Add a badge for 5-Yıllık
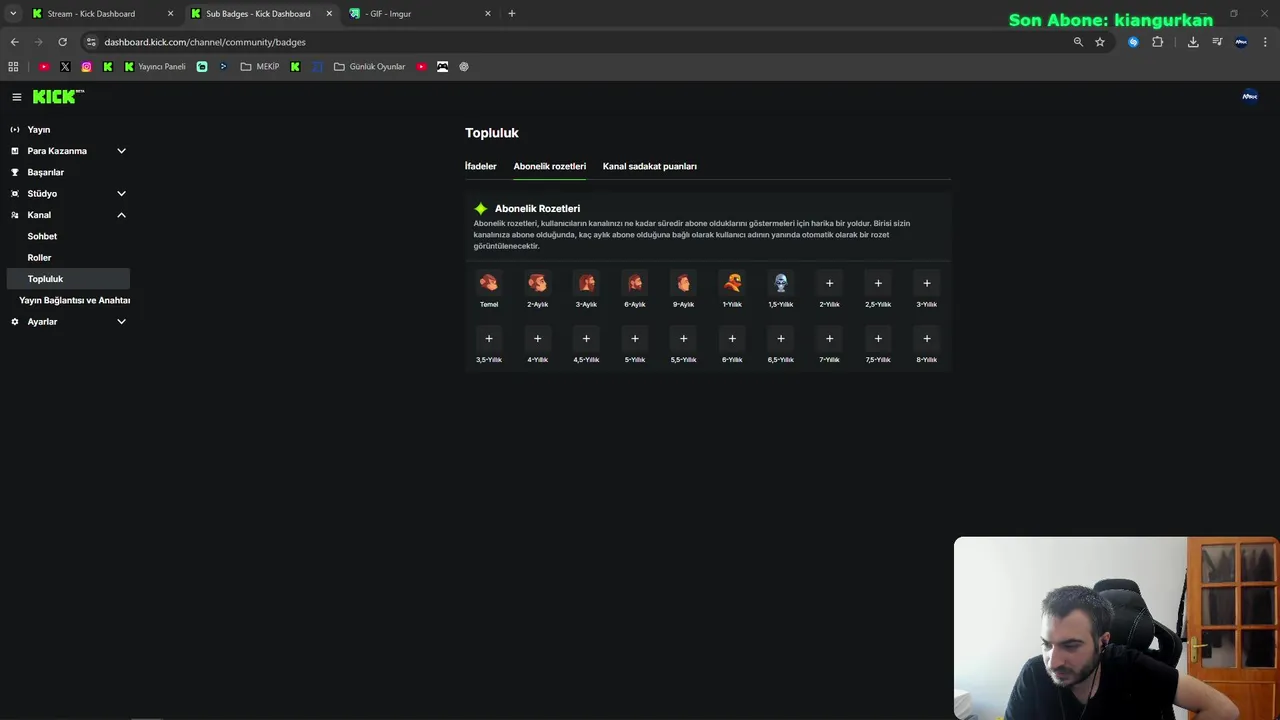1280x720 pixels. click(x=635, y=338)
